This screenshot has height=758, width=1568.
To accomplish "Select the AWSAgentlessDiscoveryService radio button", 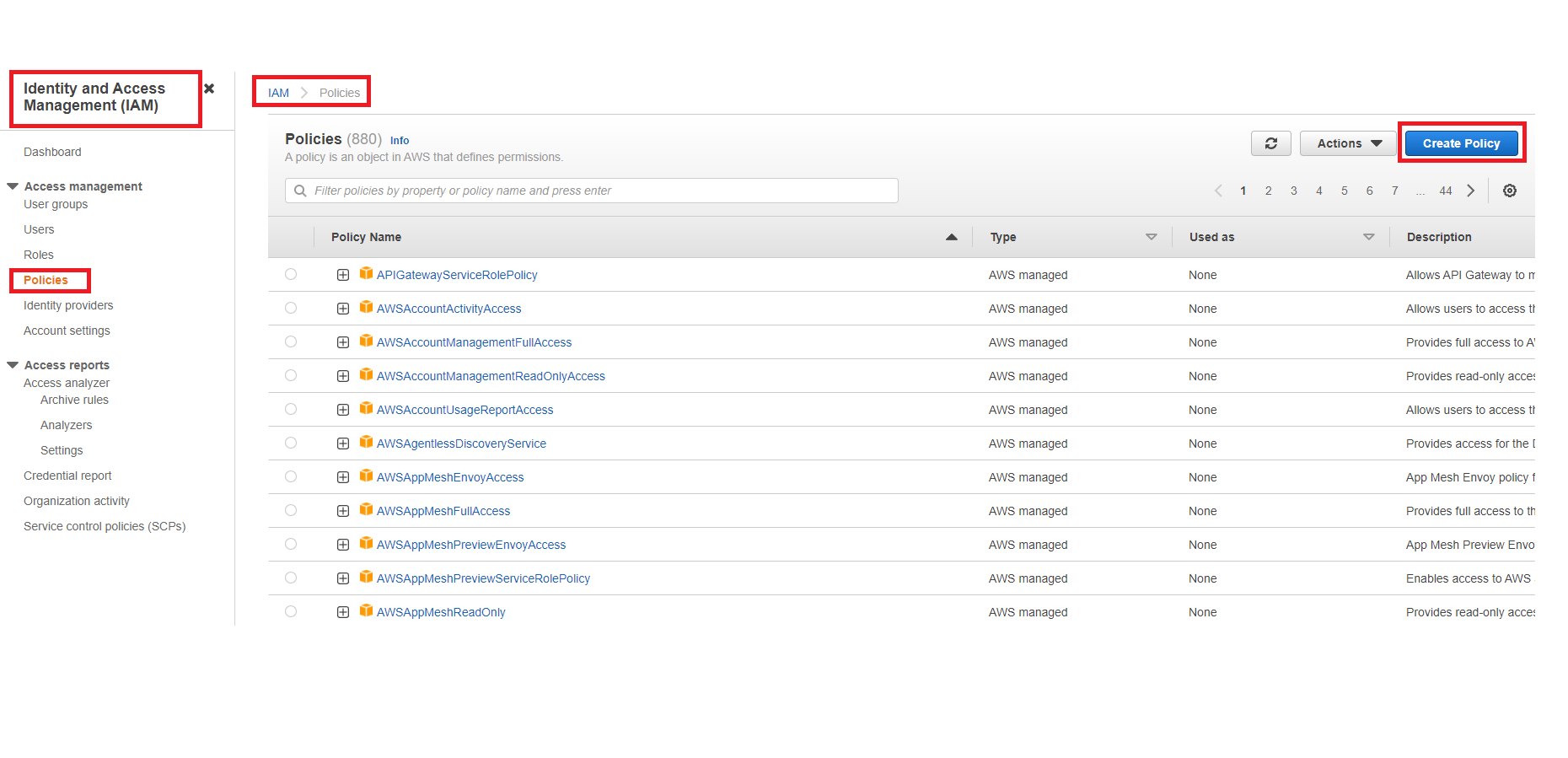I will click(291, 443).
